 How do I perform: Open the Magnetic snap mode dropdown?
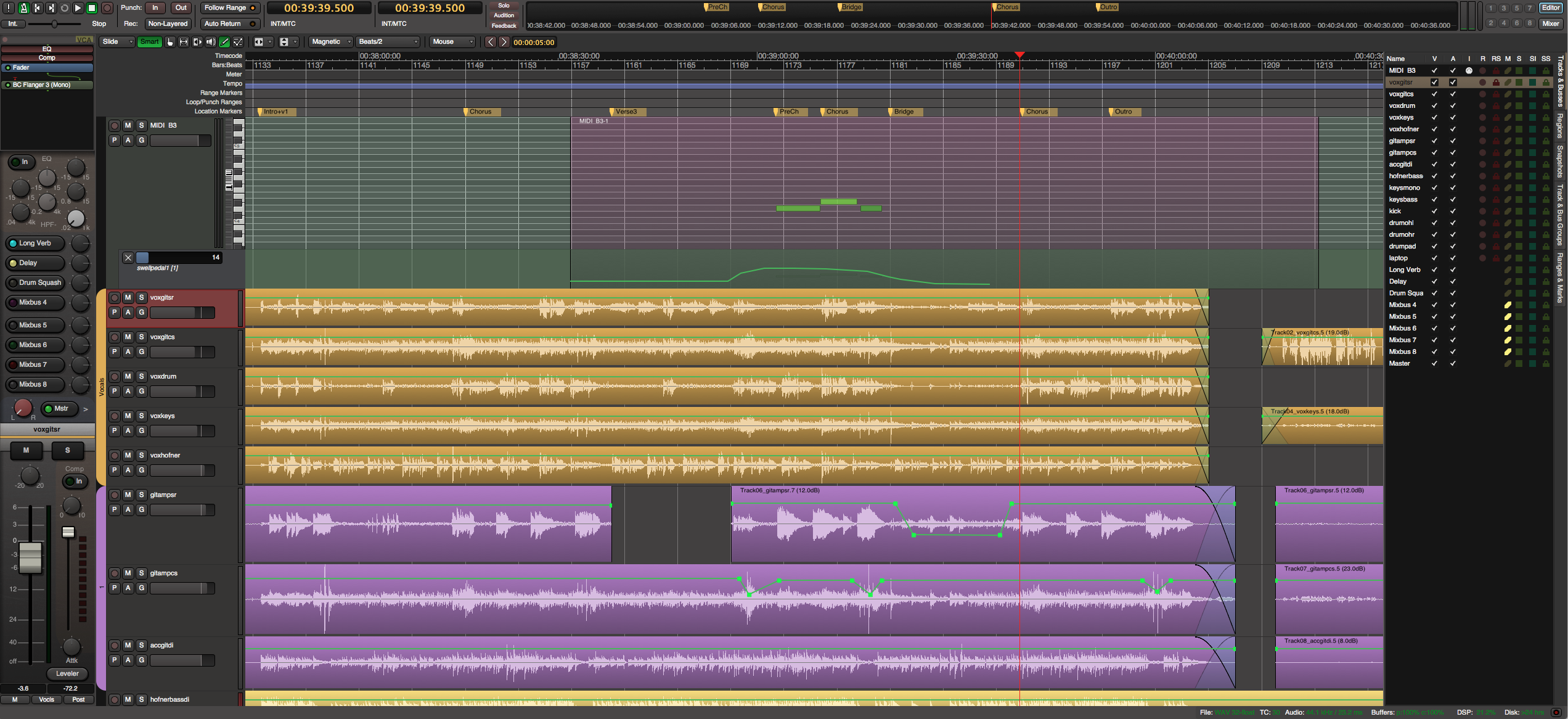pyautogui.click(x=331, y=42)
